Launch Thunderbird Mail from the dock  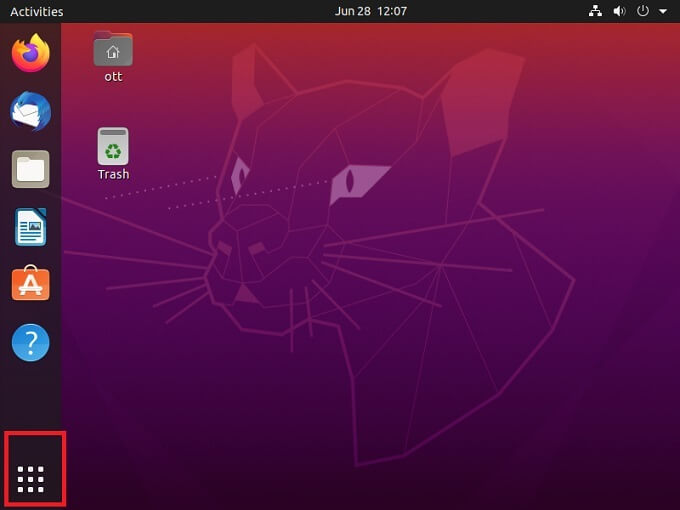pos(30,111)
